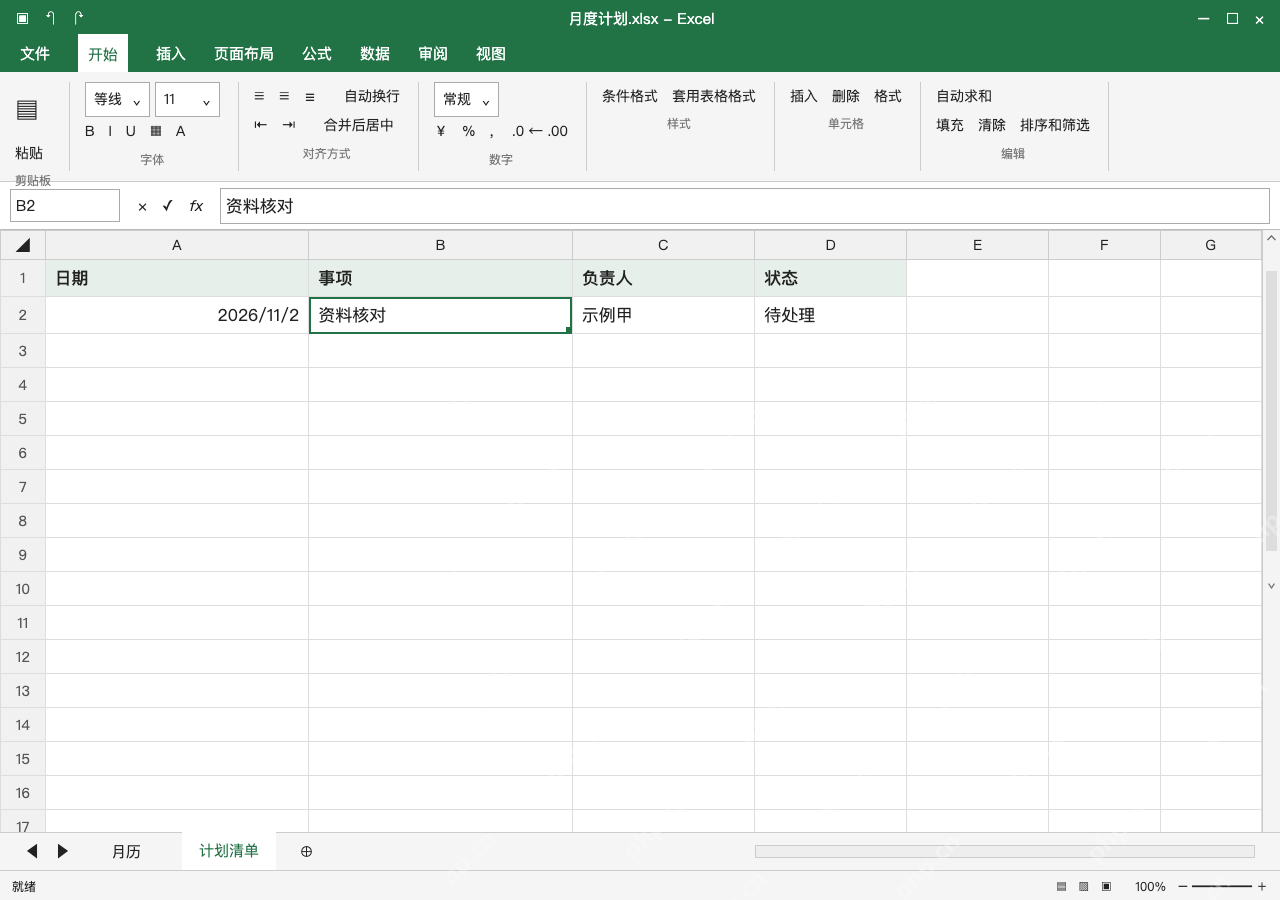Screen dimensions: 1280x900
Task: Toggle bold formatting
Action: (90, 131)
